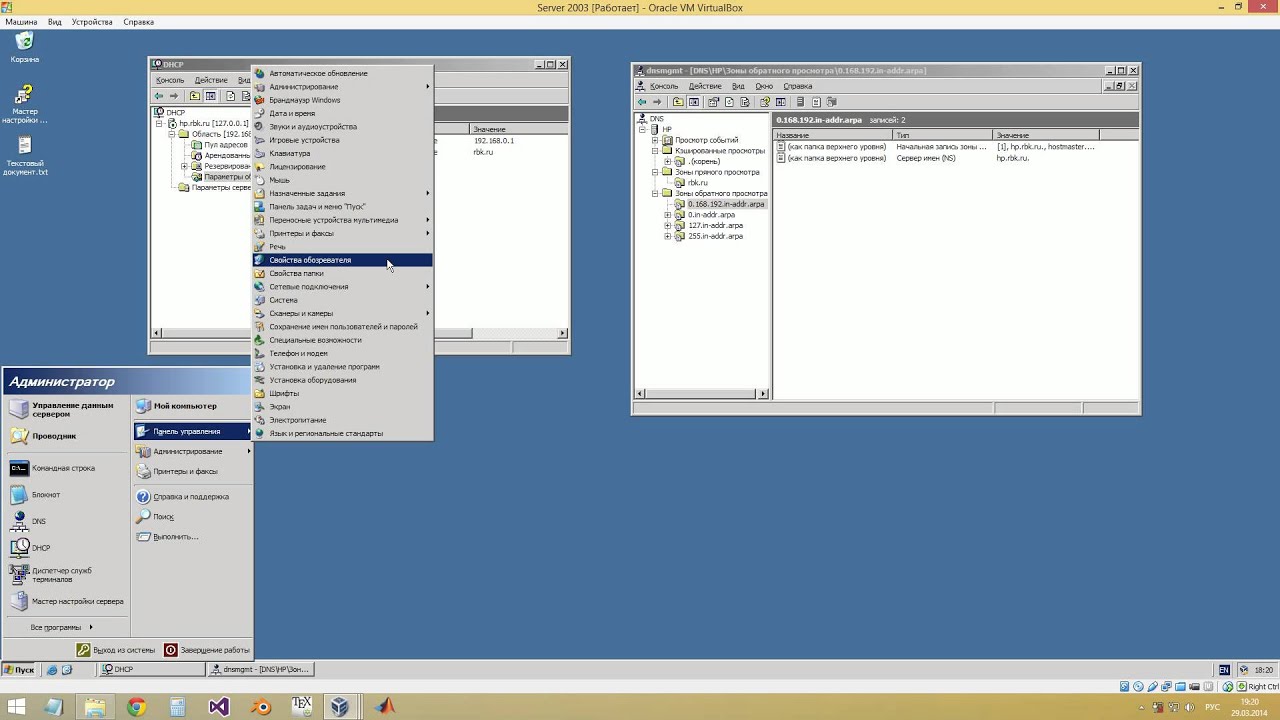Open Установка и удаление программ entry

coord(342,366)
